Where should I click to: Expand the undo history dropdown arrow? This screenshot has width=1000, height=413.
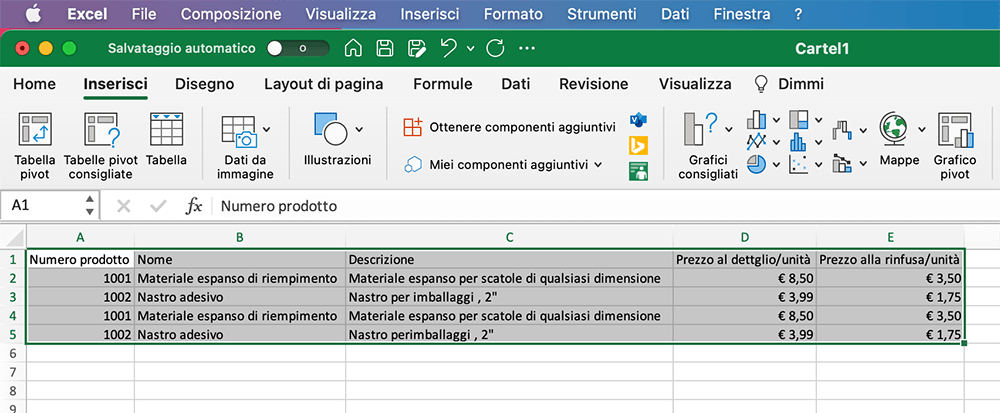[470, 48]
